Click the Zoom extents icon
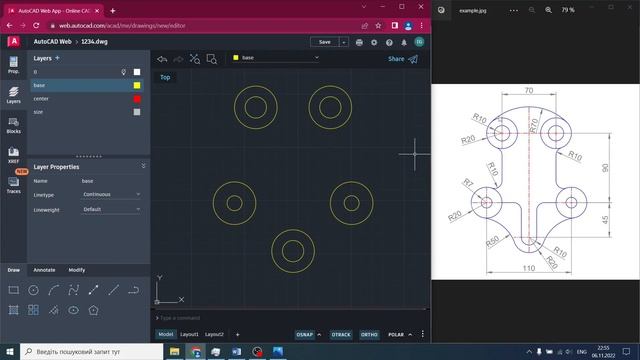The height and width of the screenshot is (360, 640). (195, 59)
